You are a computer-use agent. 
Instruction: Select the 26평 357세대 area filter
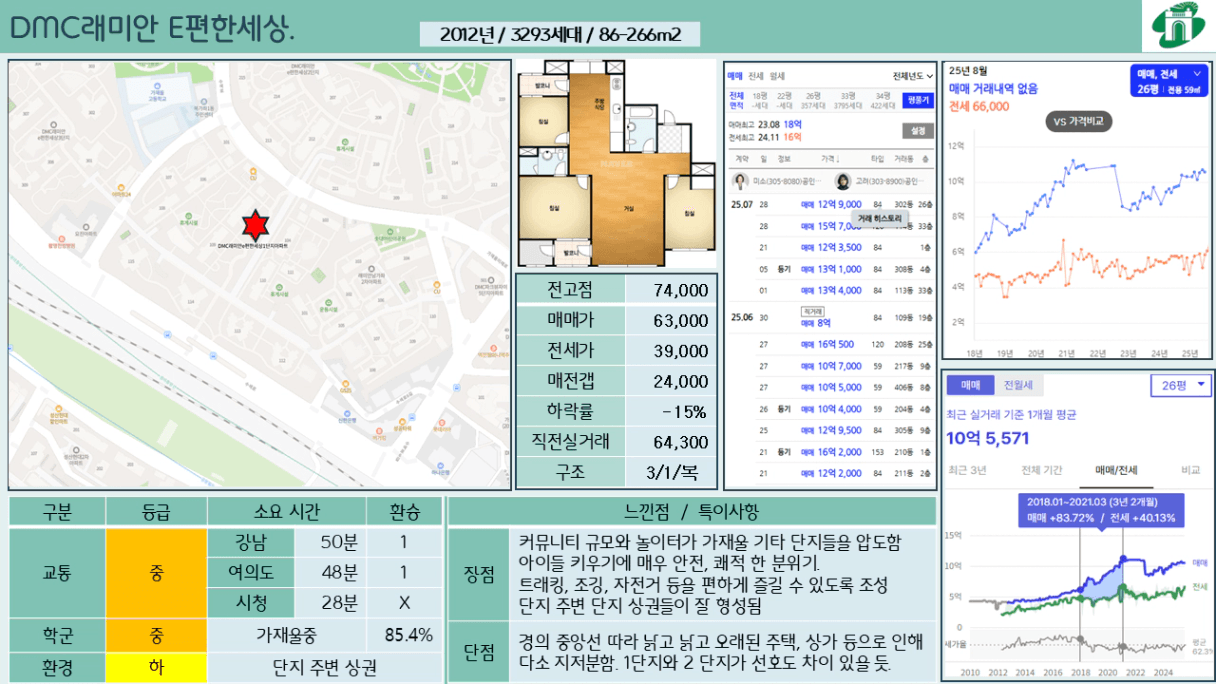[x=812, y=100]
